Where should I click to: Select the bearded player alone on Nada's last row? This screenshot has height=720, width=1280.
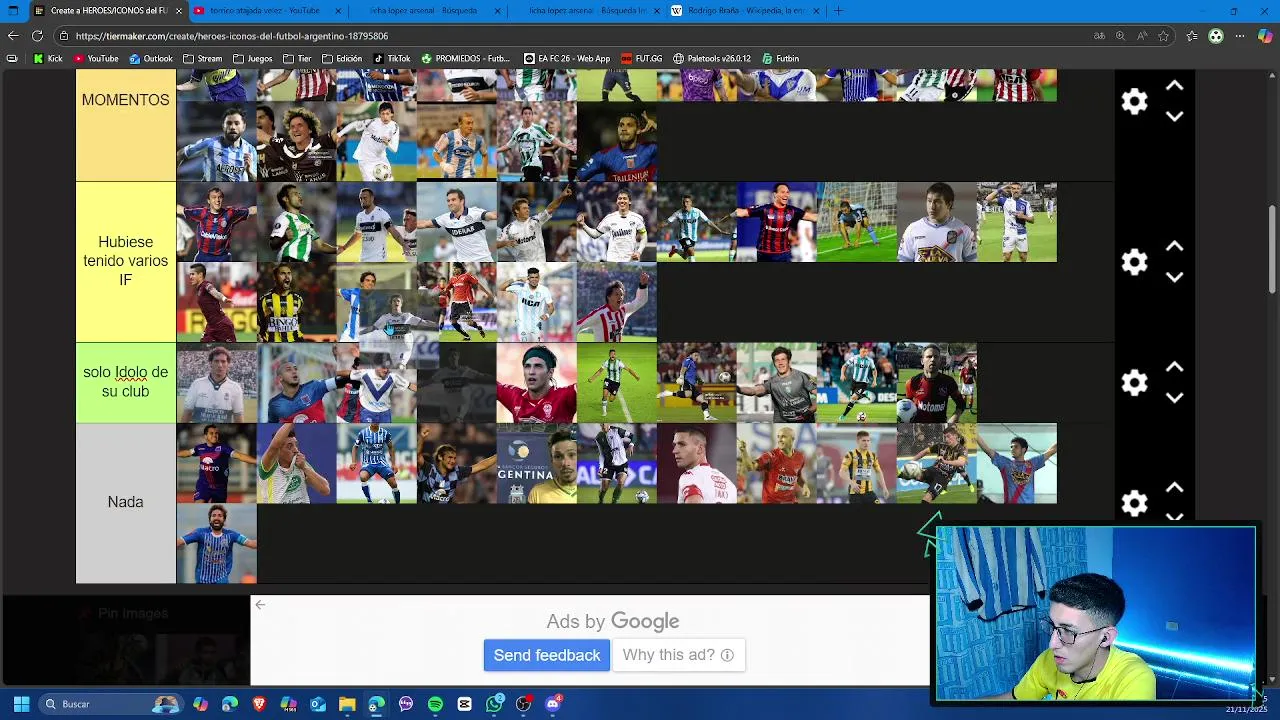[x=216, y=543]
